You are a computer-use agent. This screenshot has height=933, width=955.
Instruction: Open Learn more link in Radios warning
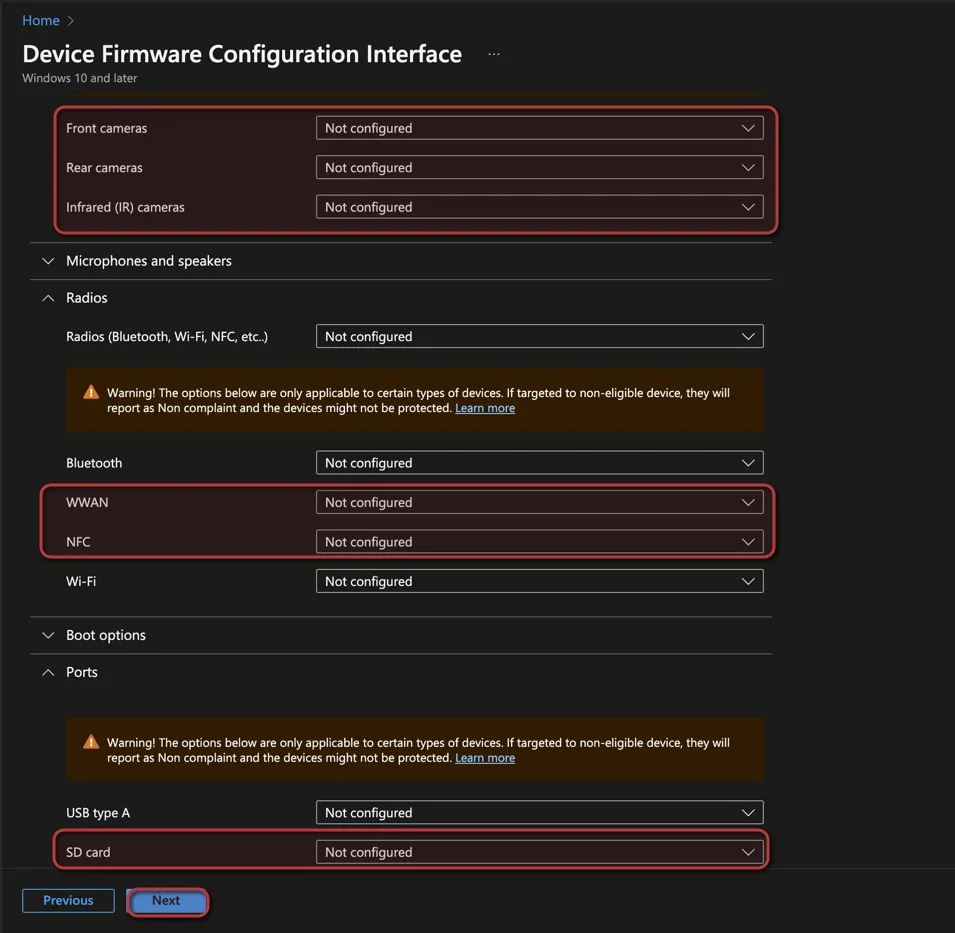[x=485, y=408]
